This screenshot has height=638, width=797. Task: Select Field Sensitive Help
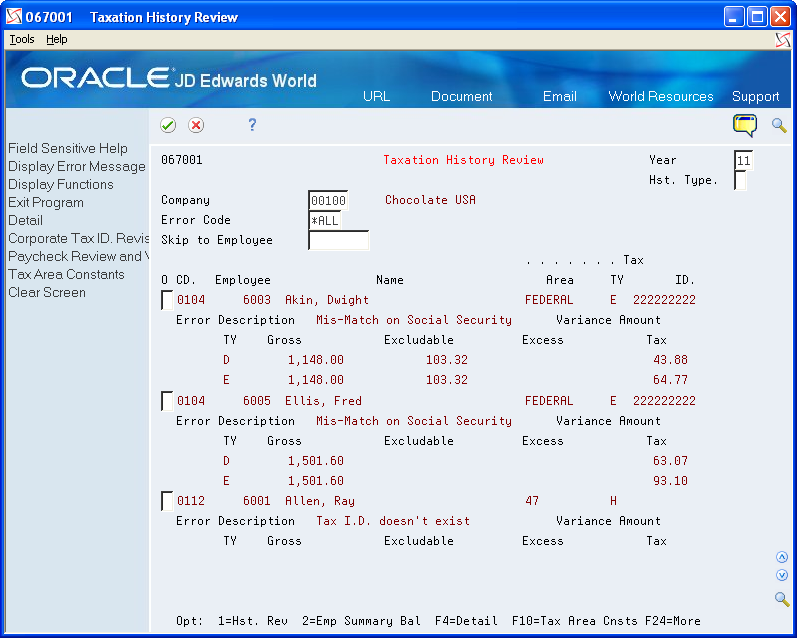click(x=68, y=148)
